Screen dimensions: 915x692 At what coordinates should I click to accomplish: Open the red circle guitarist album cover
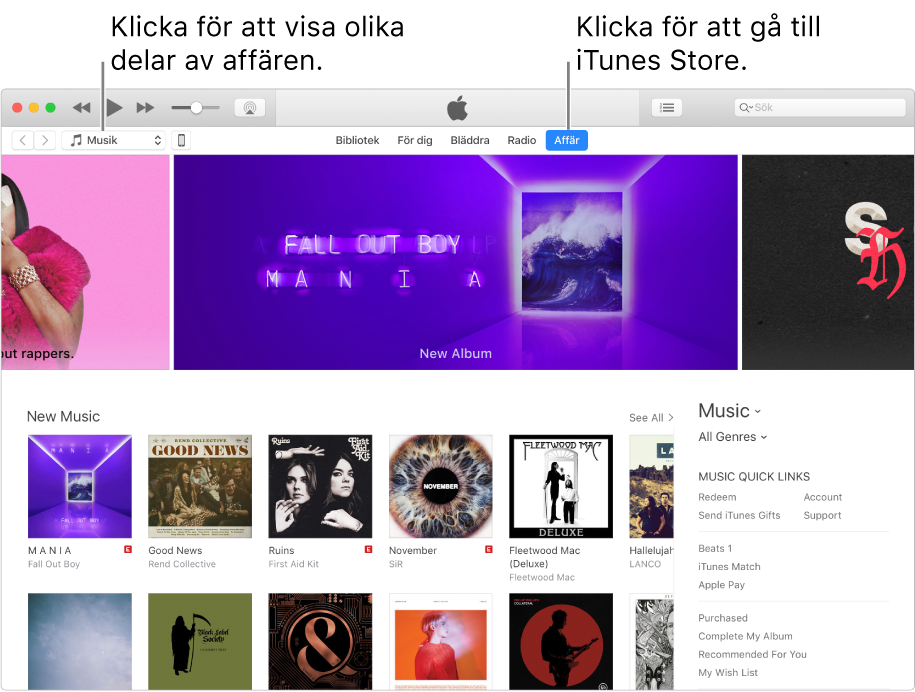561,641
